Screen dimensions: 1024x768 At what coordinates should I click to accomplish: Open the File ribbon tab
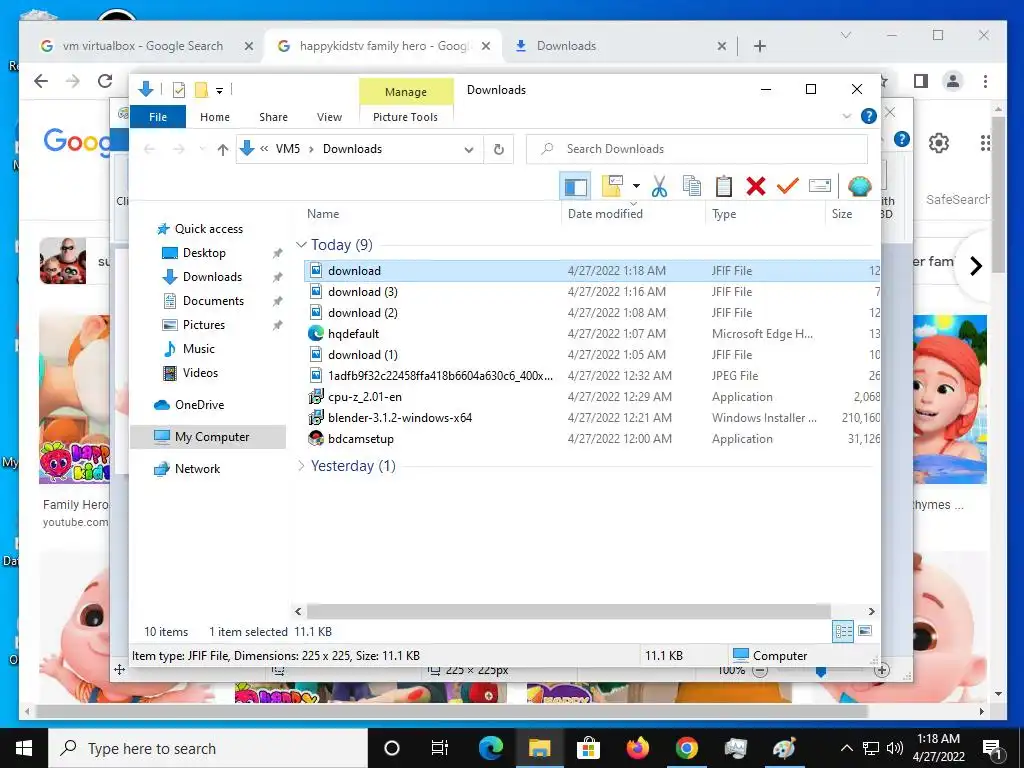(x=158, y=117)
